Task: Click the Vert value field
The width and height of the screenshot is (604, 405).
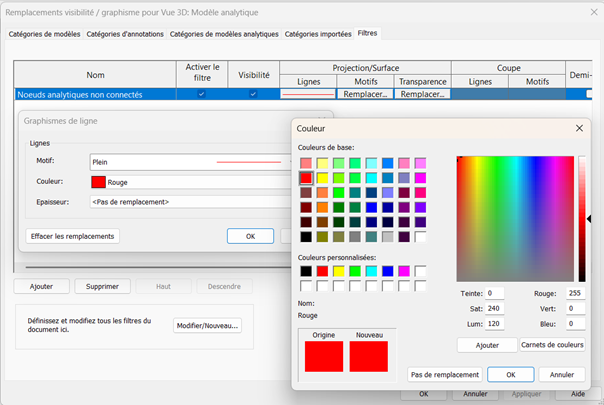Action: pyautogui.click(x=575, y=308)
